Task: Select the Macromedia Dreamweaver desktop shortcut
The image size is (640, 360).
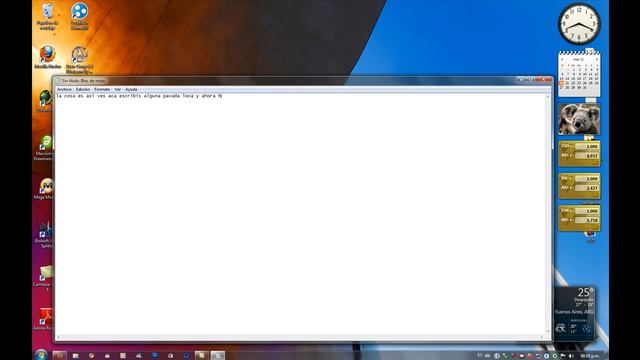Action: pyautogui.click(x=44, y=148)
